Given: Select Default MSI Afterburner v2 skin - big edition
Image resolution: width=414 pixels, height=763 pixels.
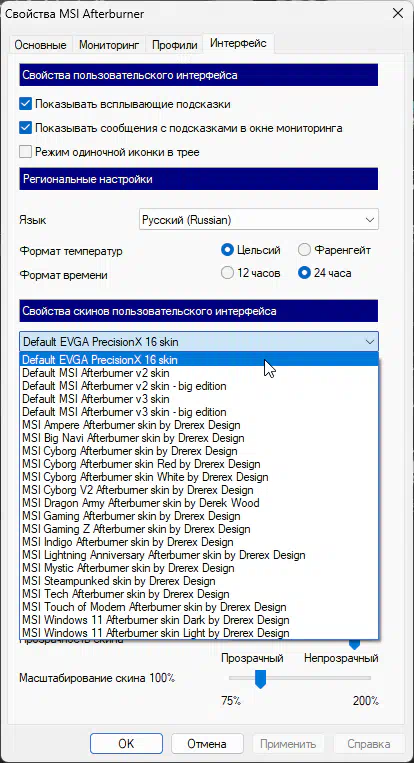Looking at the screenshot, I should click(199, 386).
